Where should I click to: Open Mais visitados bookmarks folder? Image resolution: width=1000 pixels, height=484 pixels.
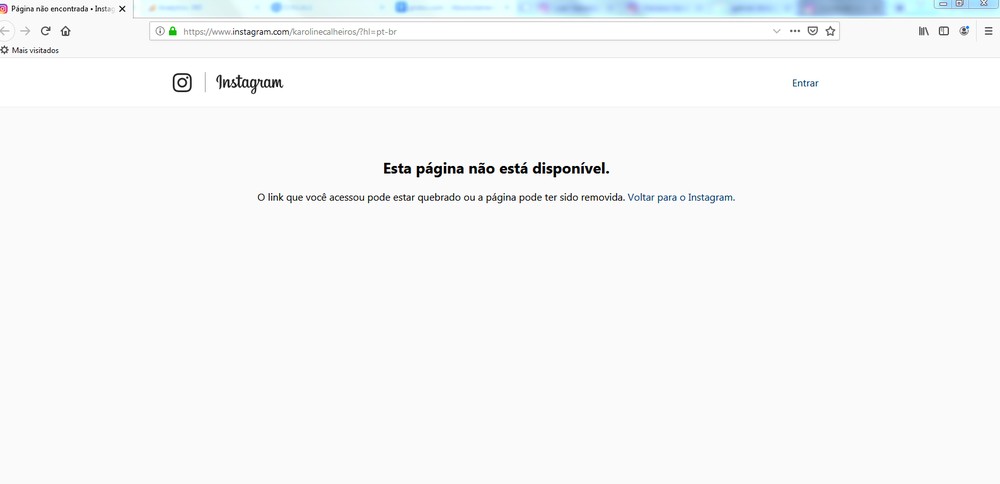pyautogui.click(x=30, y=50)
